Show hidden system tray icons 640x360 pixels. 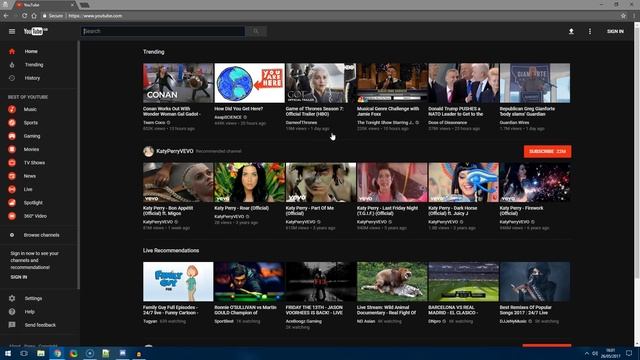pyautogui.click(x=587, y=353)
